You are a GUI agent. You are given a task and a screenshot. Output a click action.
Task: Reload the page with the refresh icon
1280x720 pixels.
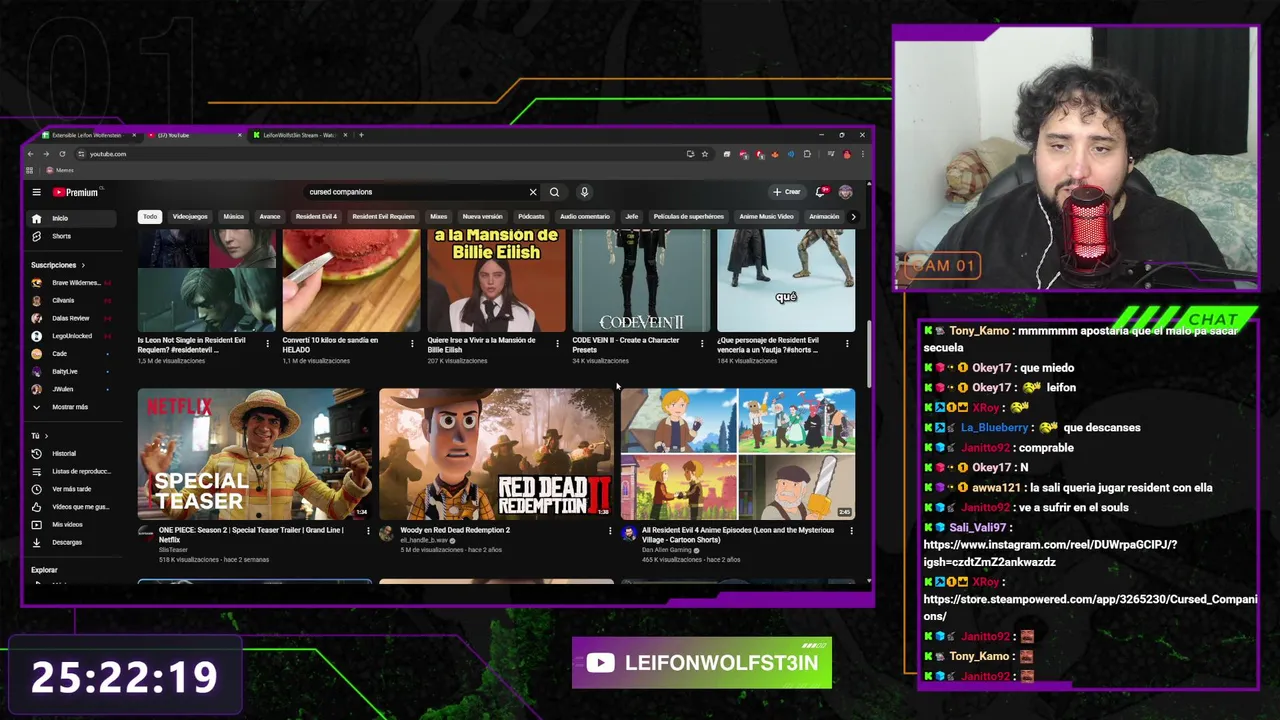tap(62, 154)
